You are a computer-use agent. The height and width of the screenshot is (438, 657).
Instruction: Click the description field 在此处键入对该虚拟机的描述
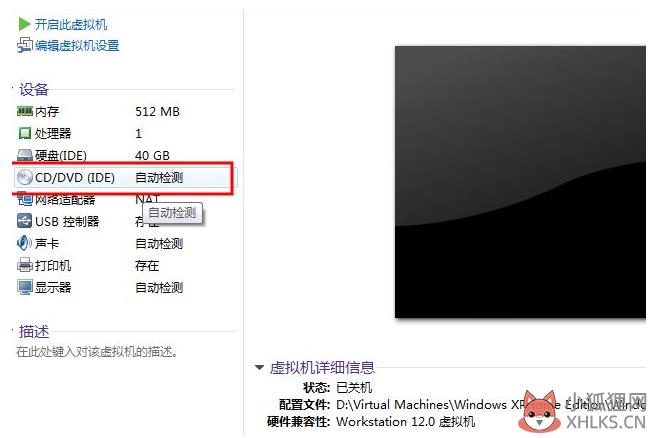click(97, 352)
